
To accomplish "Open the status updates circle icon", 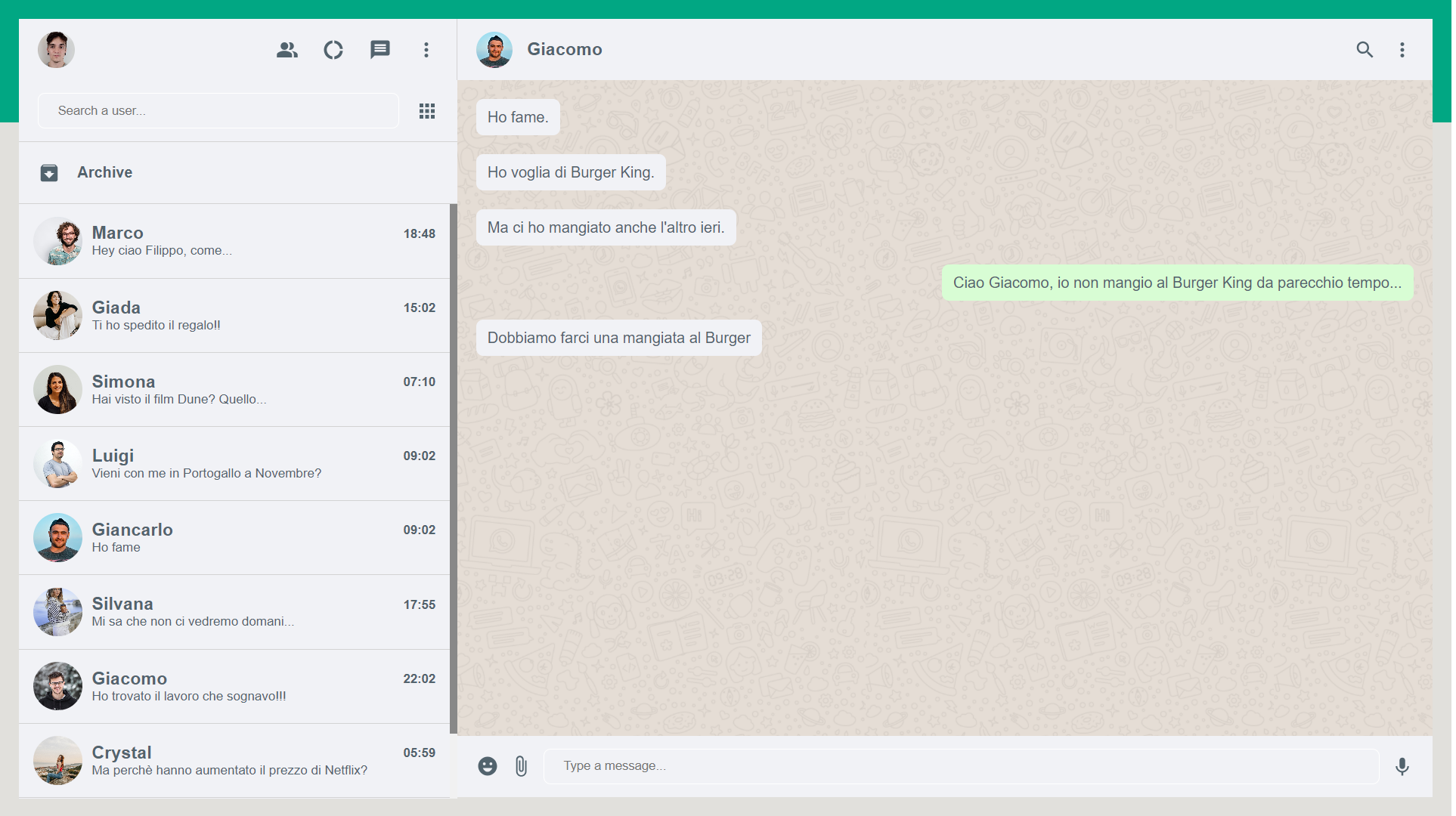I will (x=333, y=49).
